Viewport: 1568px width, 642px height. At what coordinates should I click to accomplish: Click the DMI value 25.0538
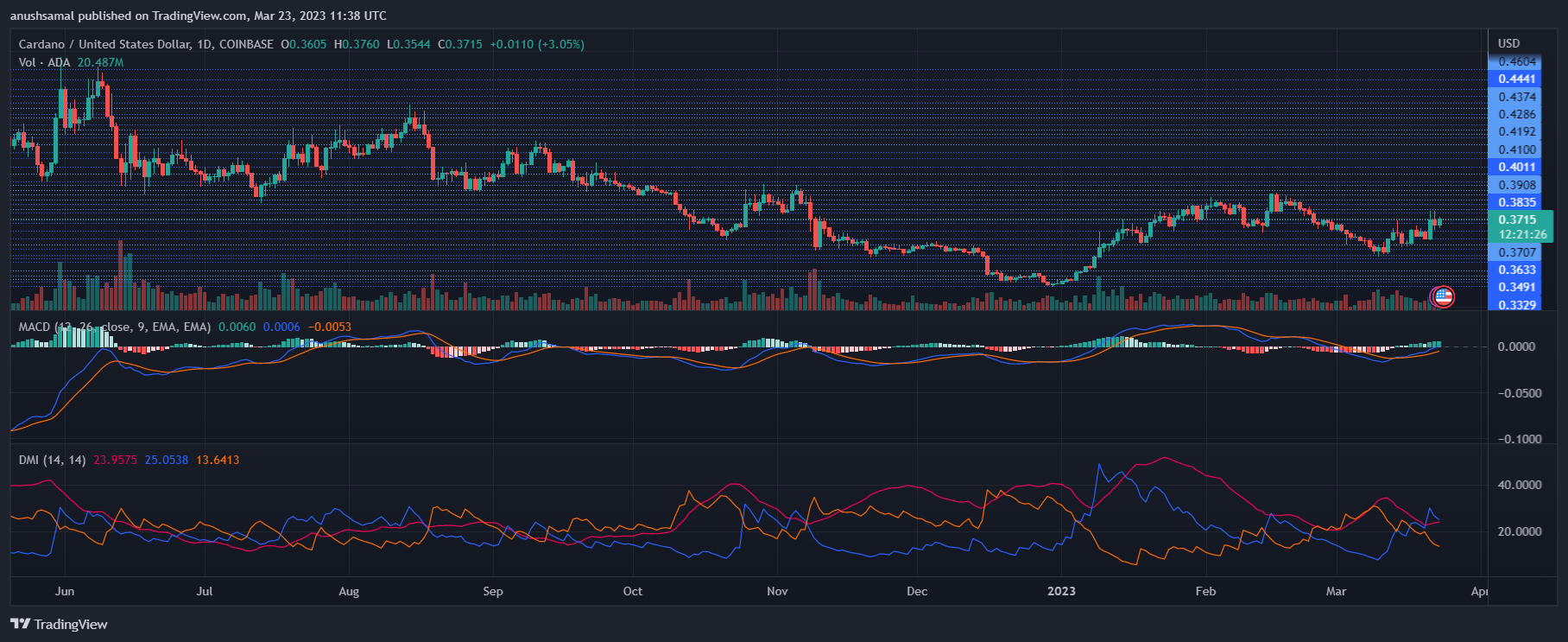(x=167, y=460)
